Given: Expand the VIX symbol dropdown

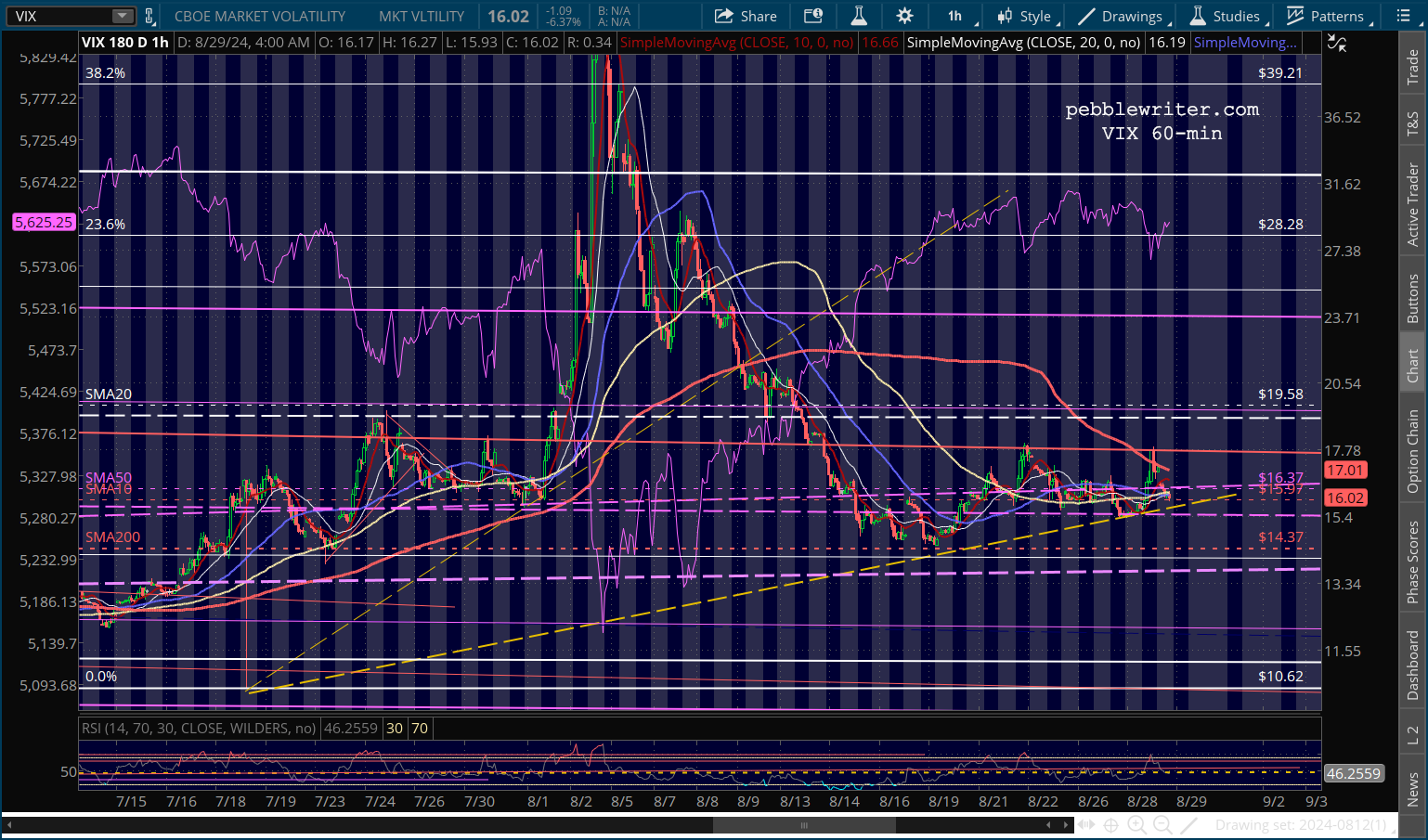Looking at the screenshot, I should point(123,16).
